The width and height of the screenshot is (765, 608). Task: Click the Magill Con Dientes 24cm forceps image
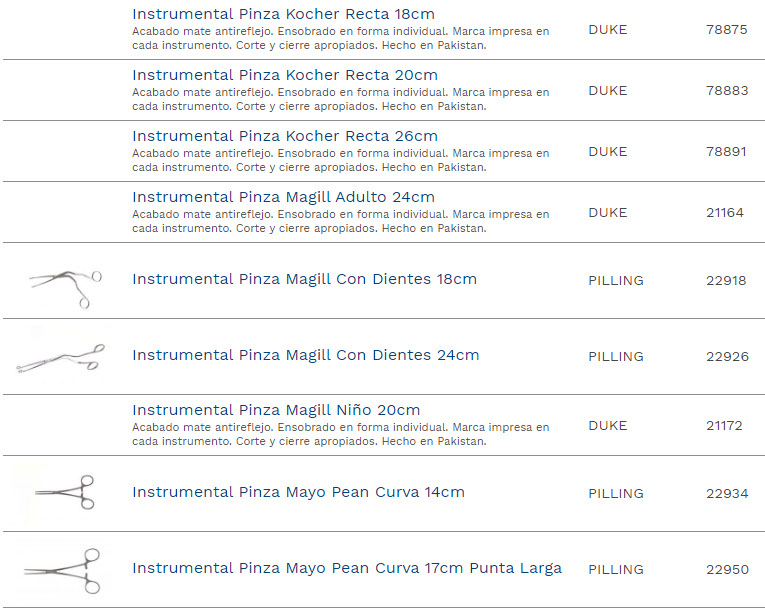click(x=62, y=357)
